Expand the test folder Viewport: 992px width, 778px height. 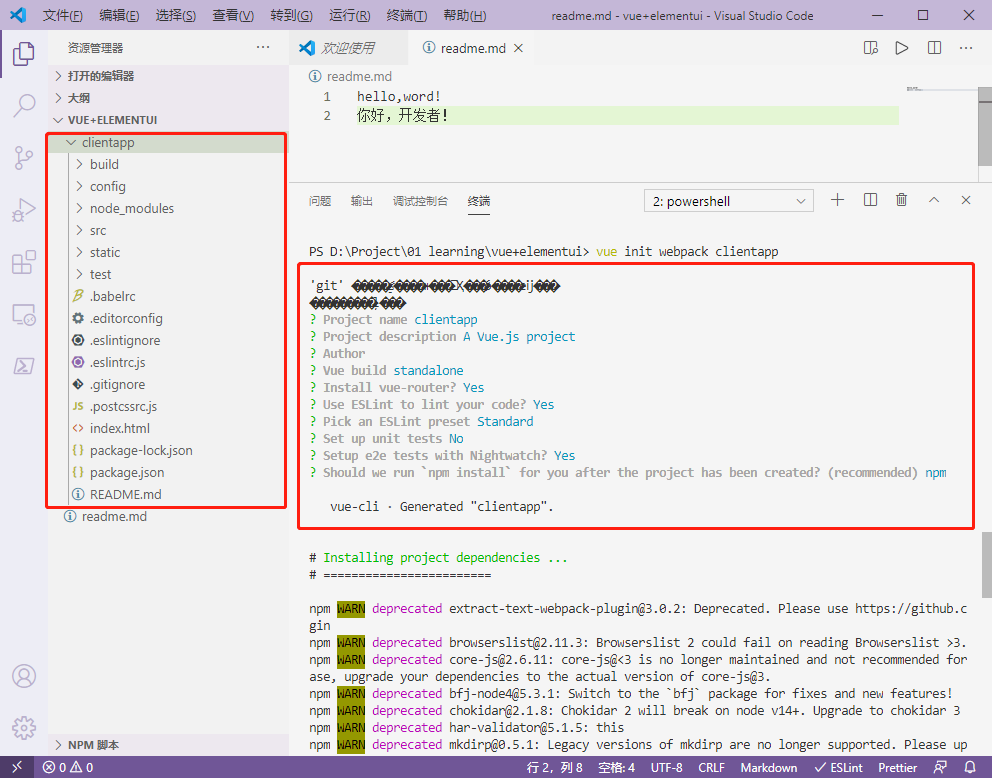tap(169, 275)
